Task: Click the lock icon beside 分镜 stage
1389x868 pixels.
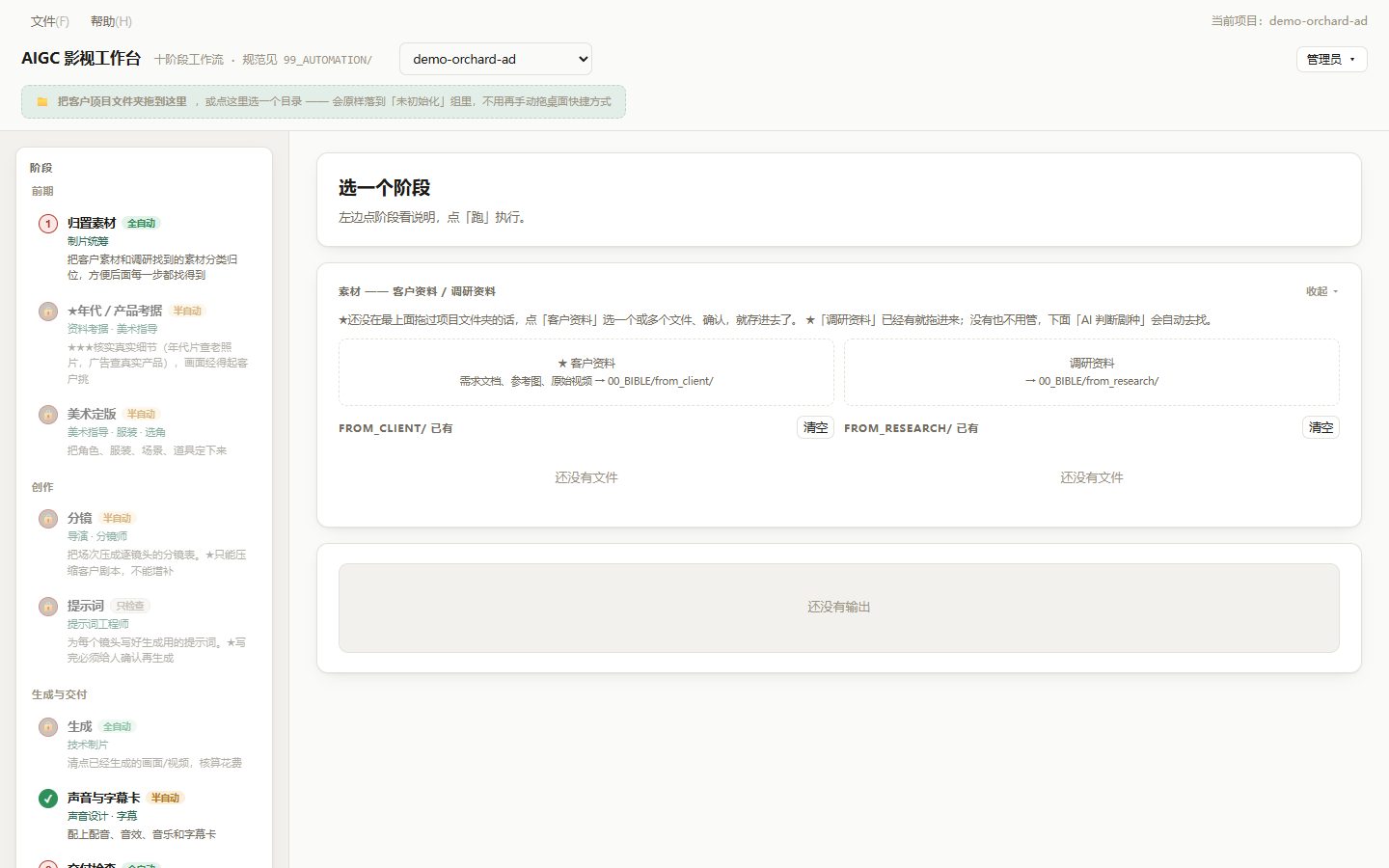Action: coord(48,519)
